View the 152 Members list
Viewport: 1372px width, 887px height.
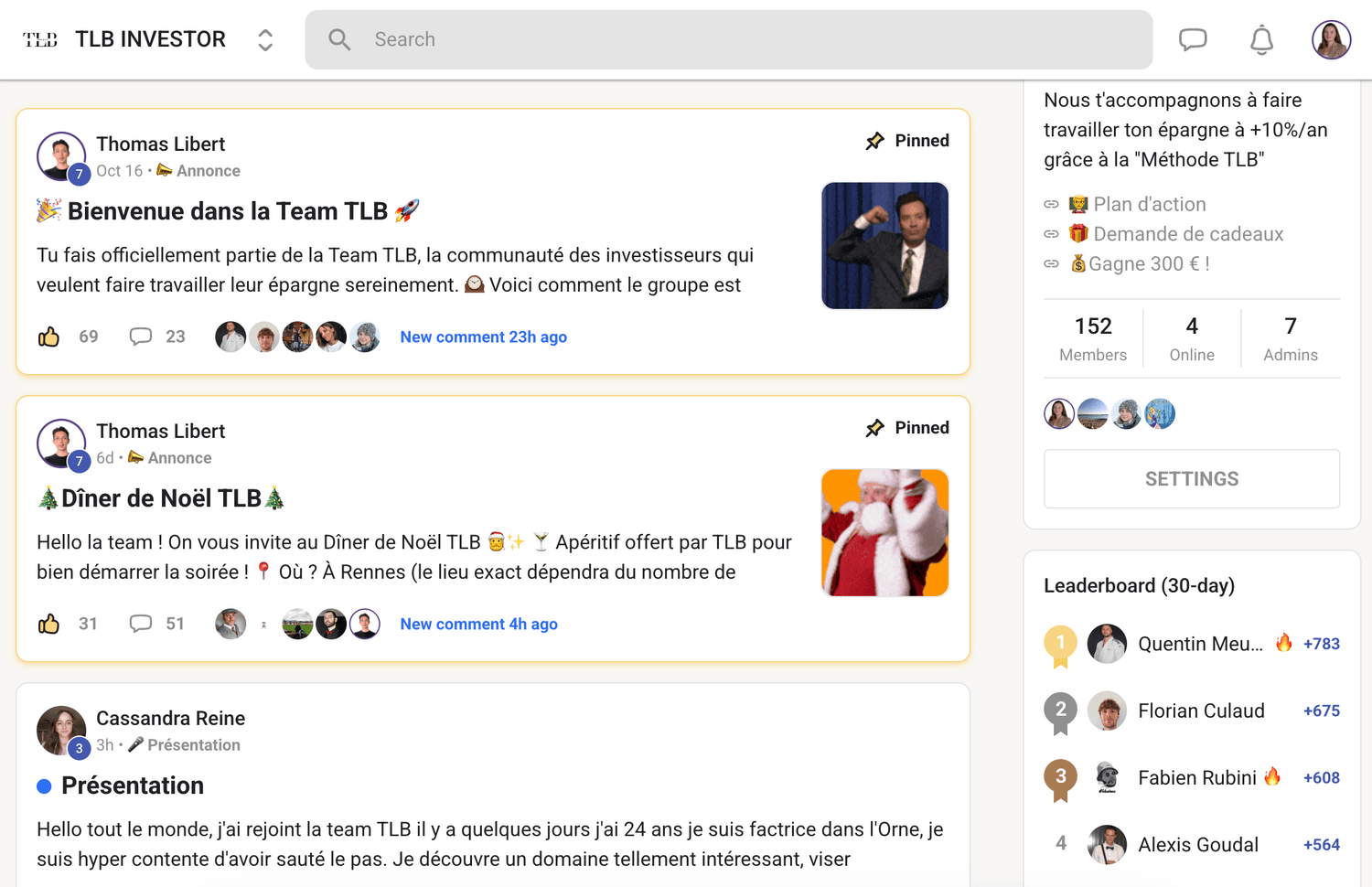(x=1093, y=338)
